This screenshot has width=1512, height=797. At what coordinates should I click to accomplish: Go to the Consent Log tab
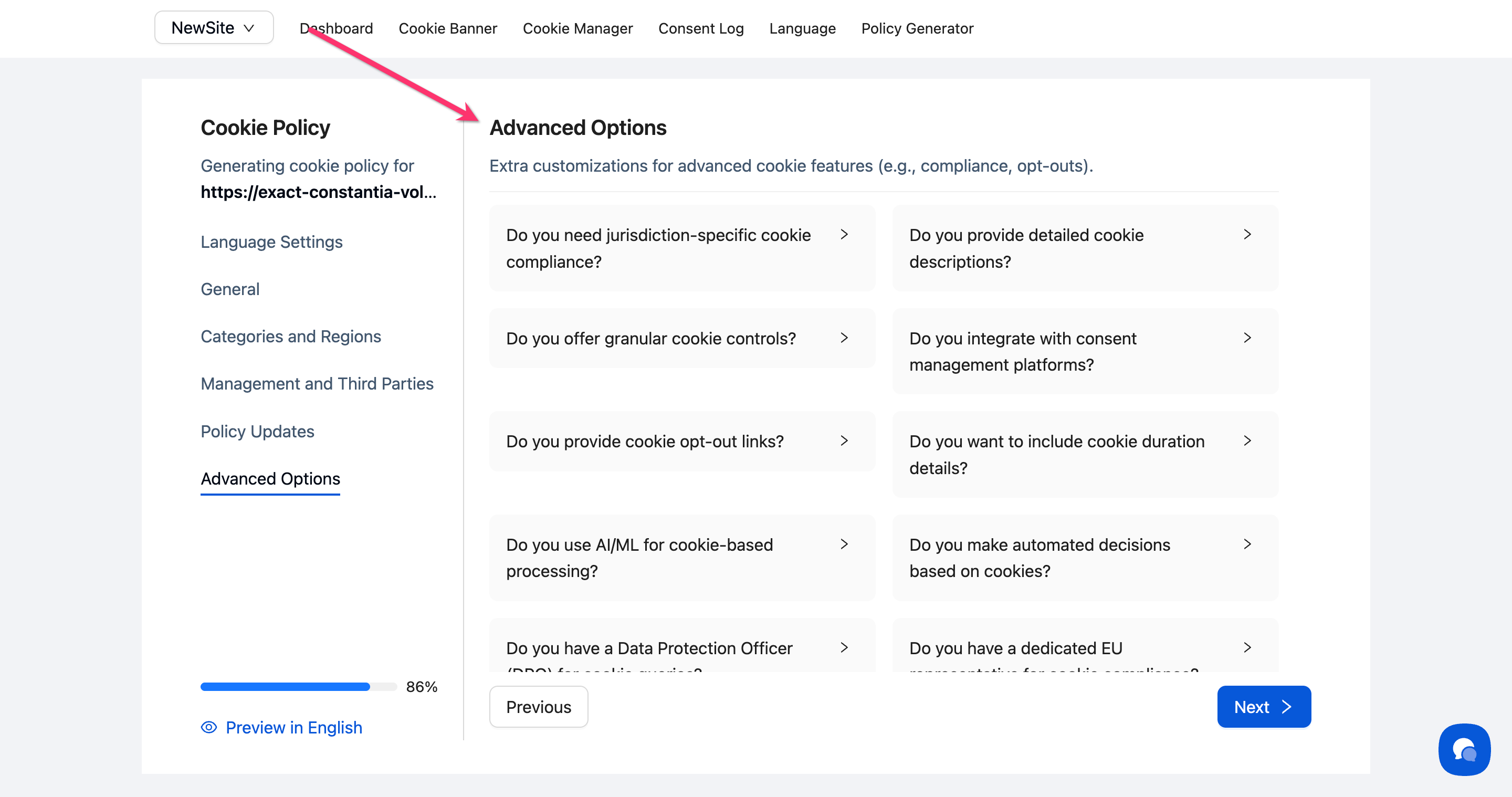tap(700, 28)
